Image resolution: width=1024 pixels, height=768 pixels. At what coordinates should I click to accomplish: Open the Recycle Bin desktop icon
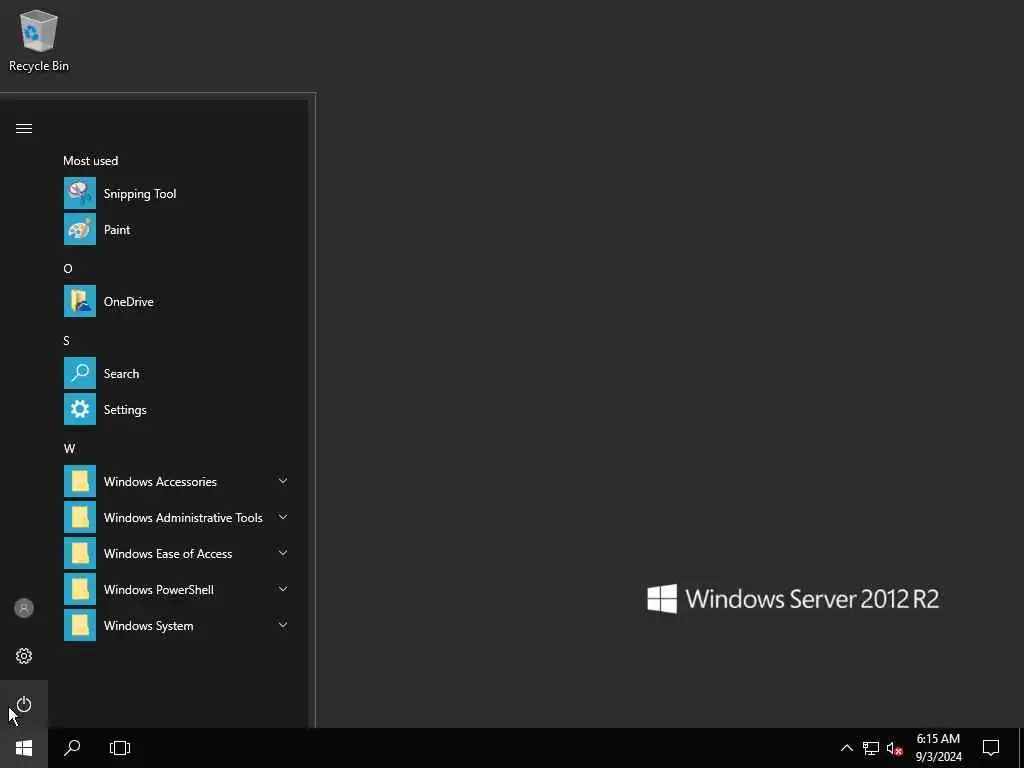[x=39, y=40]
